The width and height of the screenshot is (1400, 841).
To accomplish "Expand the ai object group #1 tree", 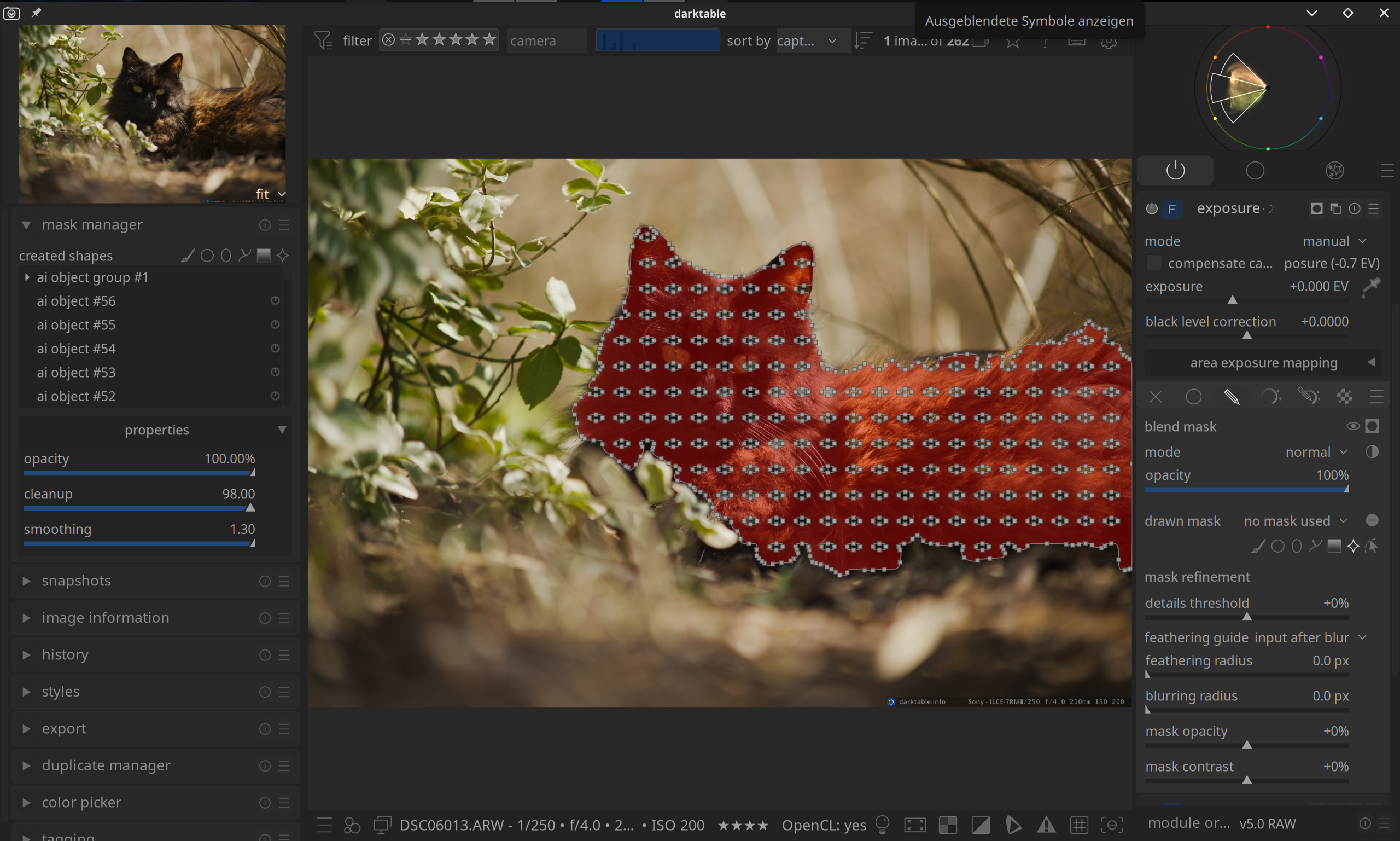I will click(x=27, y=277).
